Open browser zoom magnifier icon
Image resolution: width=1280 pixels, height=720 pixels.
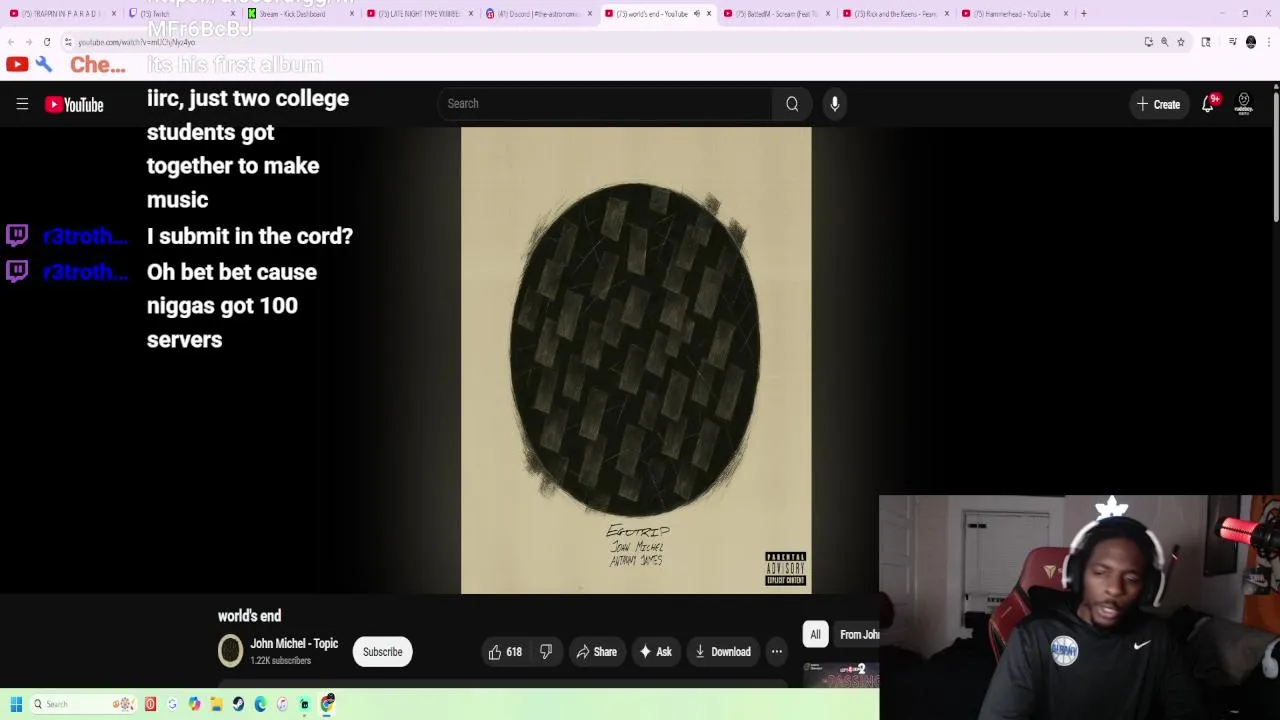[1165, 42]
